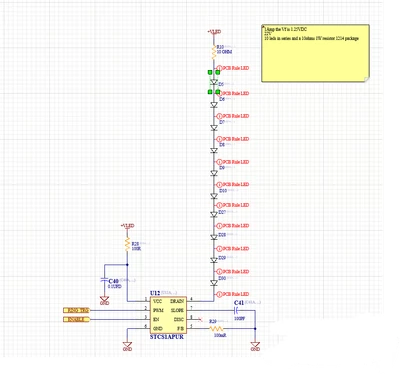Select the D9 diode symbol
Image resolution: width=400 pixels, height=374 pixels.
pyautogui.click(x=214, y=173)
